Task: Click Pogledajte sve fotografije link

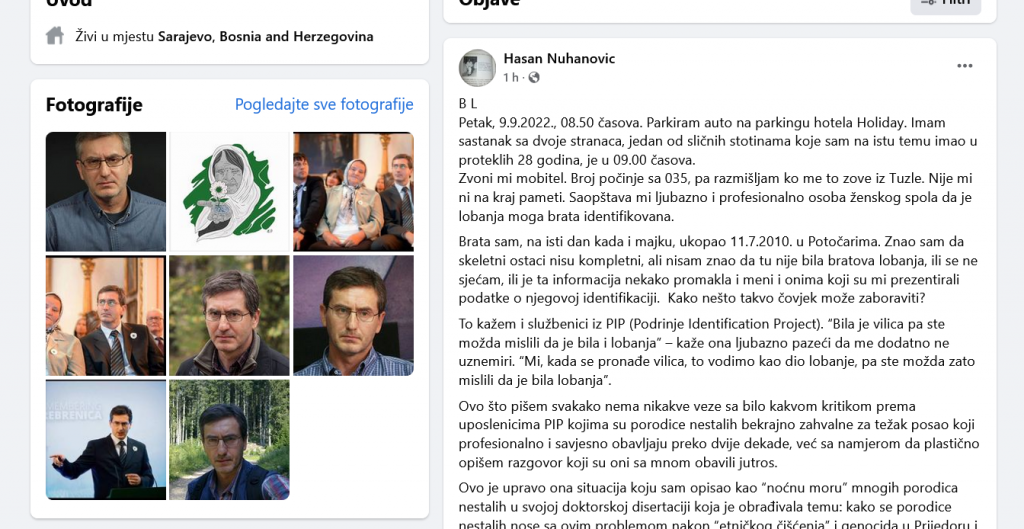Action: click(324, 105)
